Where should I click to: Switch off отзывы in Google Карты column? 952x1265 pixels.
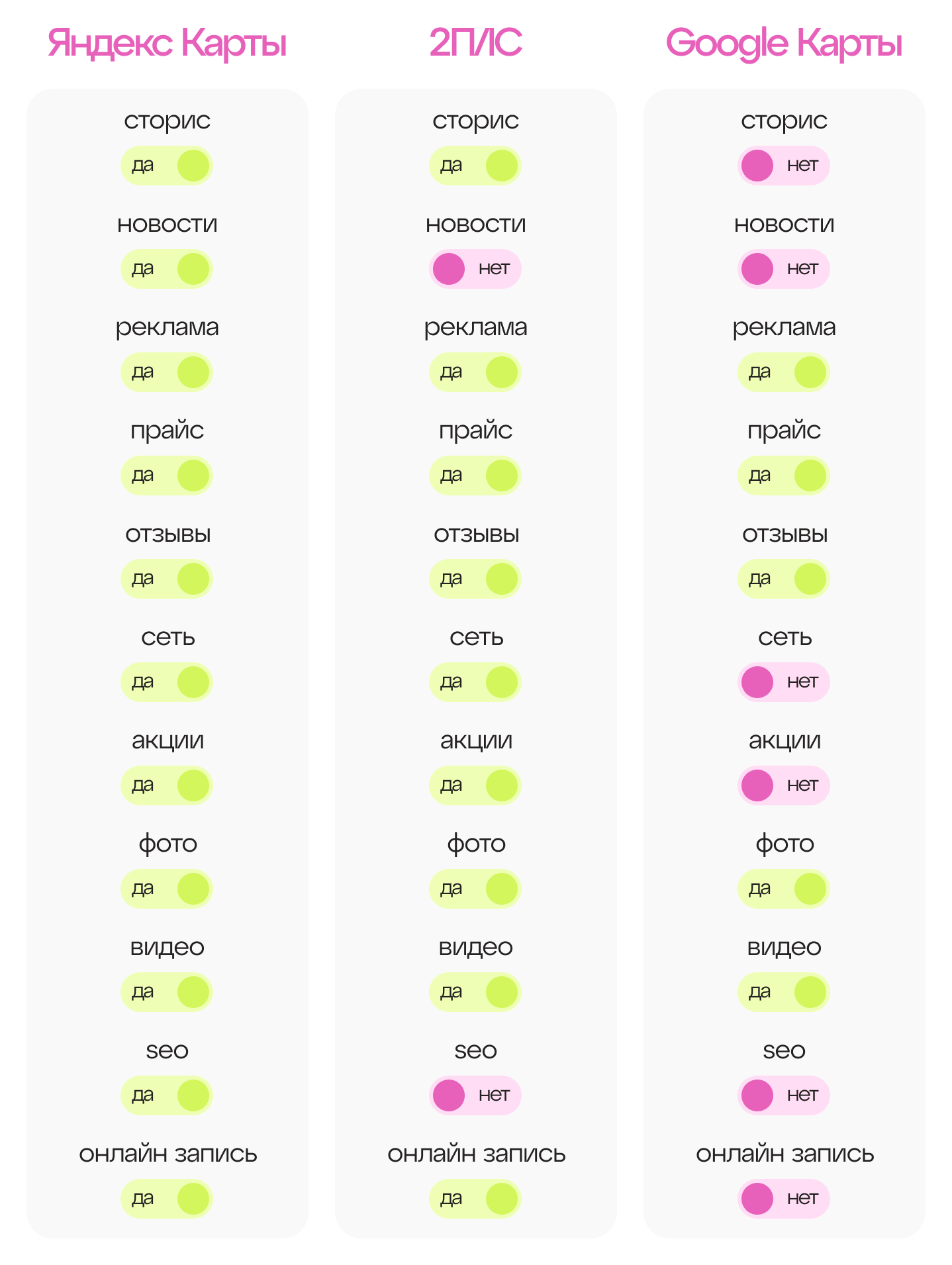point(783,579)
